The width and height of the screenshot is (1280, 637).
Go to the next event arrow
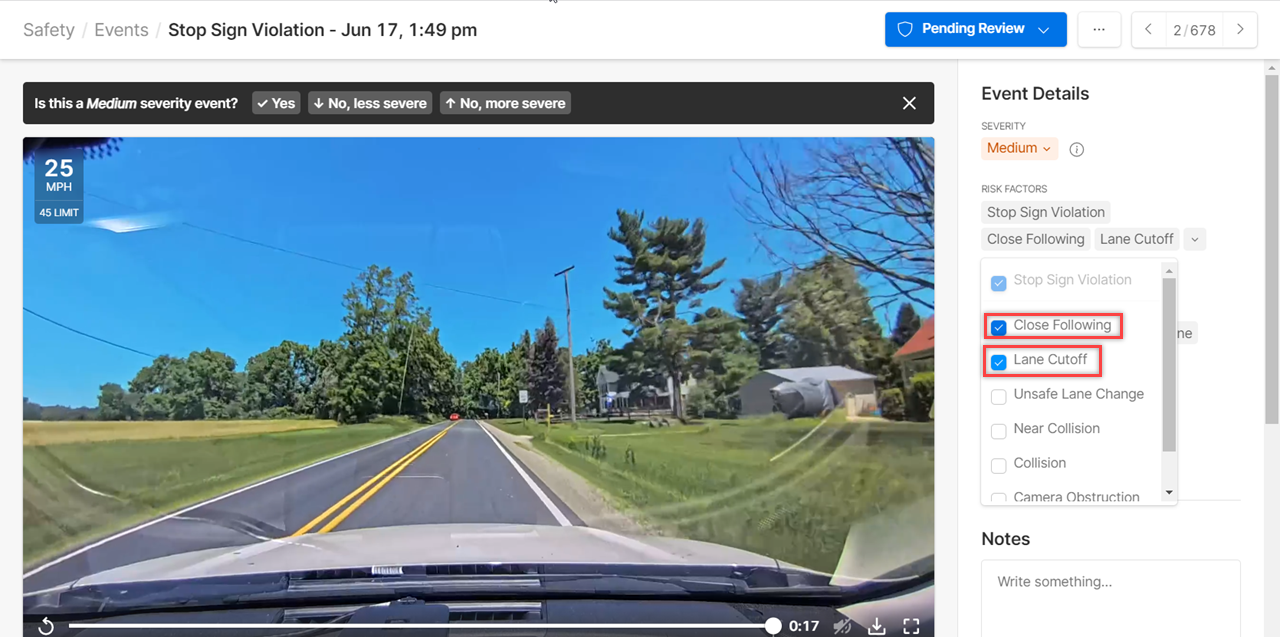(1240, 30)
